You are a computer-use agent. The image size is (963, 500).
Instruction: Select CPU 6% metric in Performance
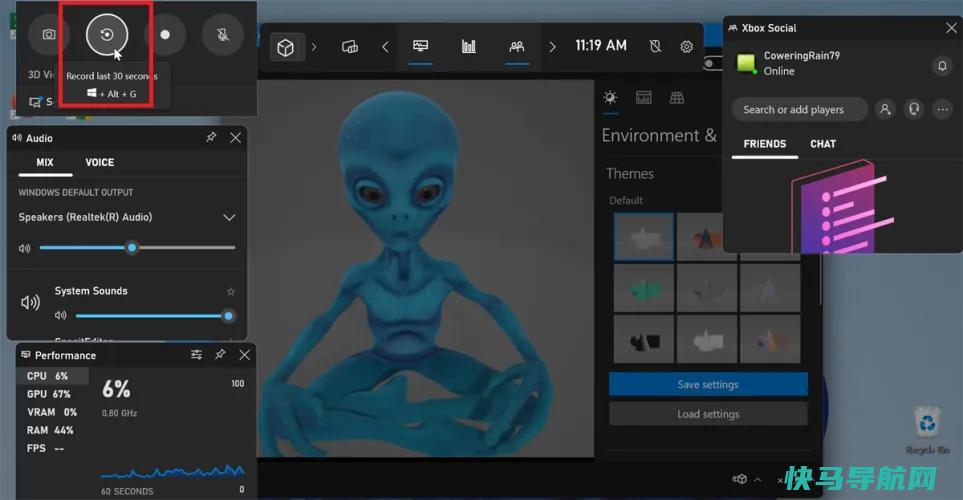[52, 376]
